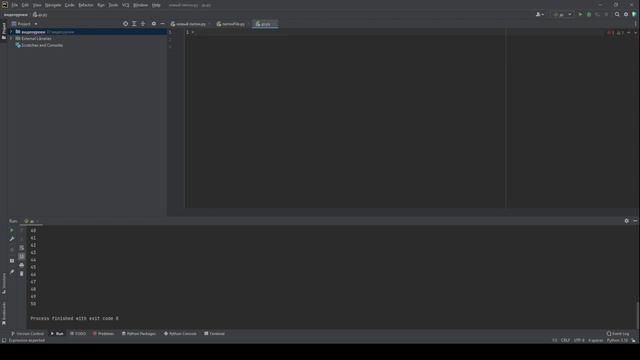The image size is (640, 360).
Task: Open IDE settings via the gear icon at top right
Action: point(626,14)
